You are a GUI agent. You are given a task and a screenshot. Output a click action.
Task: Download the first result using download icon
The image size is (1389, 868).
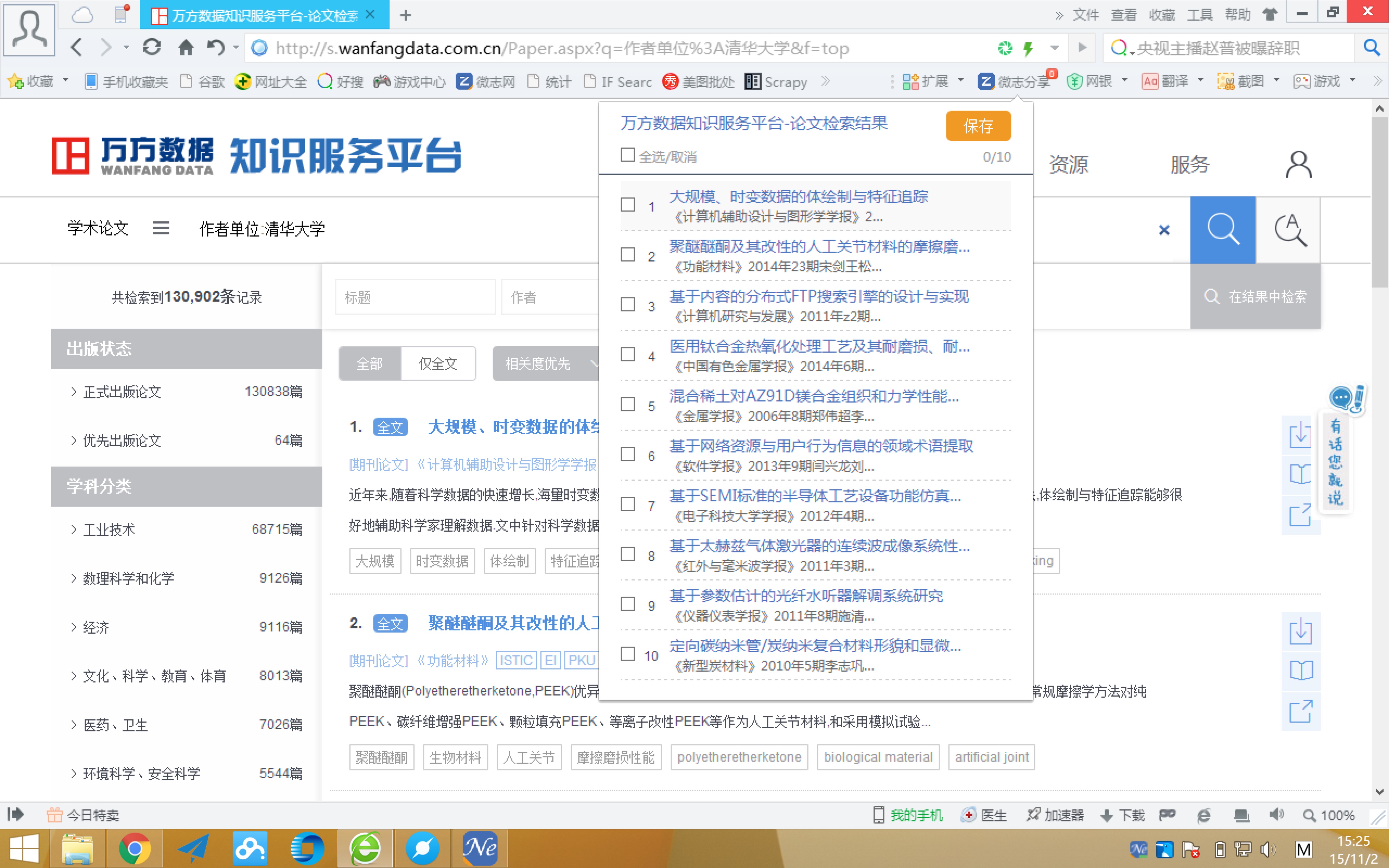pos(1300,435)
